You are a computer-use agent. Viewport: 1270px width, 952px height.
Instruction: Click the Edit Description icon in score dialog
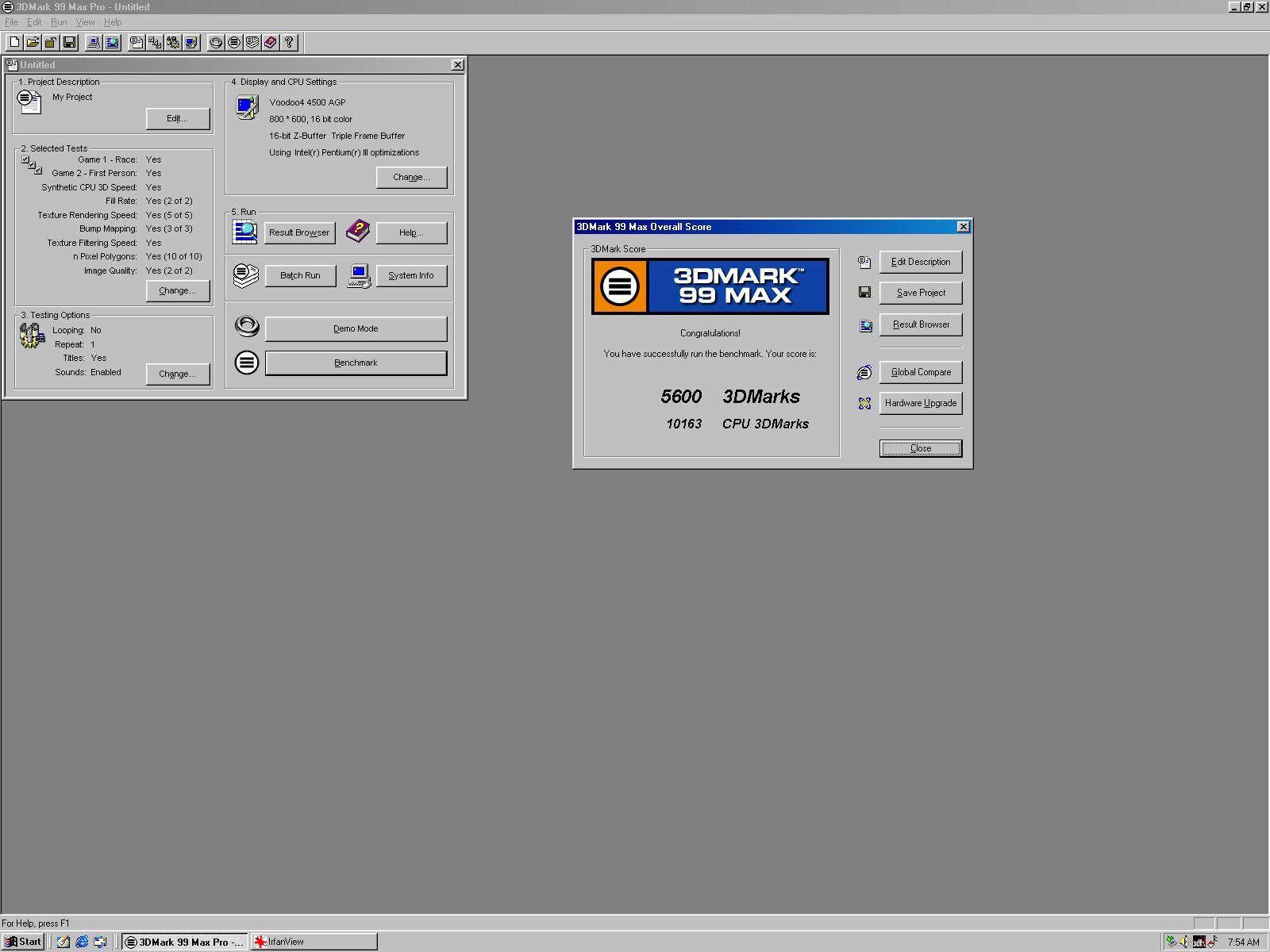point(864,262)
